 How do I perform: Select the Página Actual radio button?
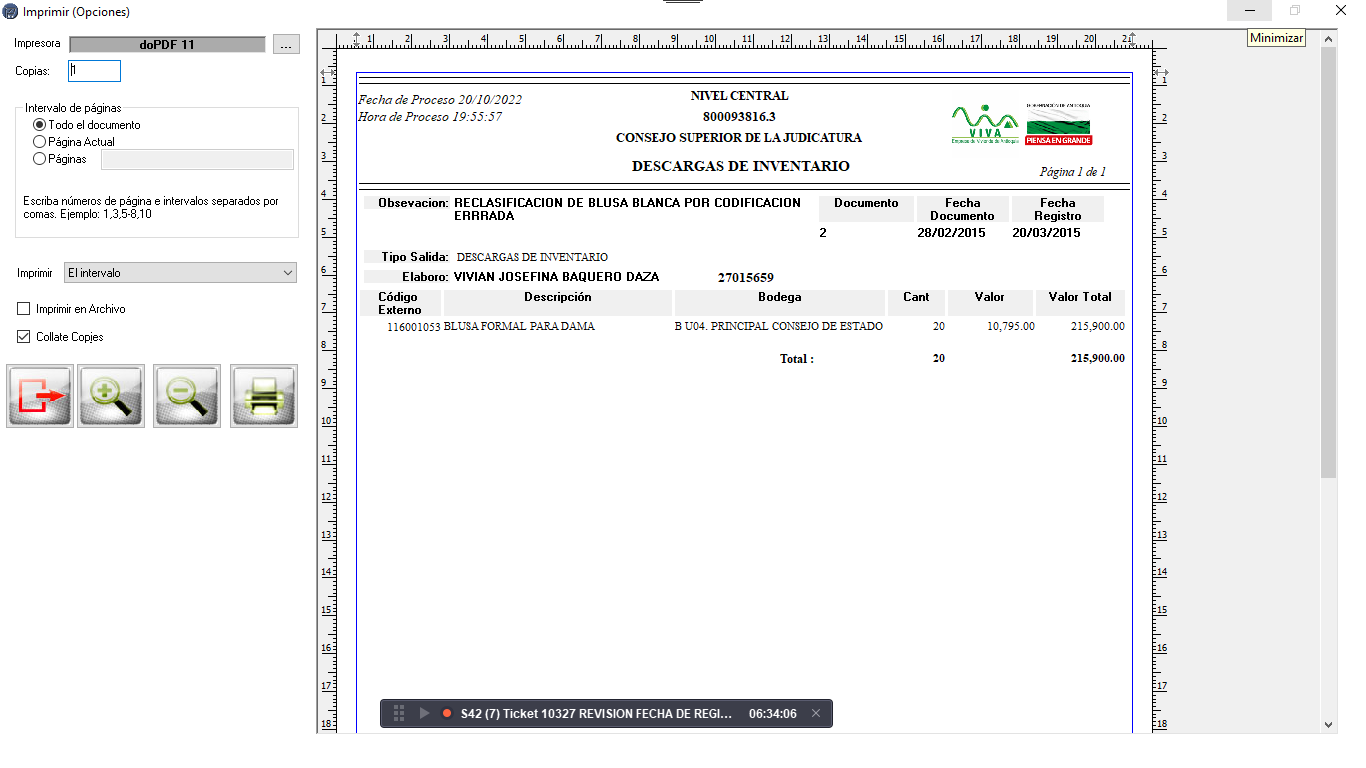tap(40, 142)
